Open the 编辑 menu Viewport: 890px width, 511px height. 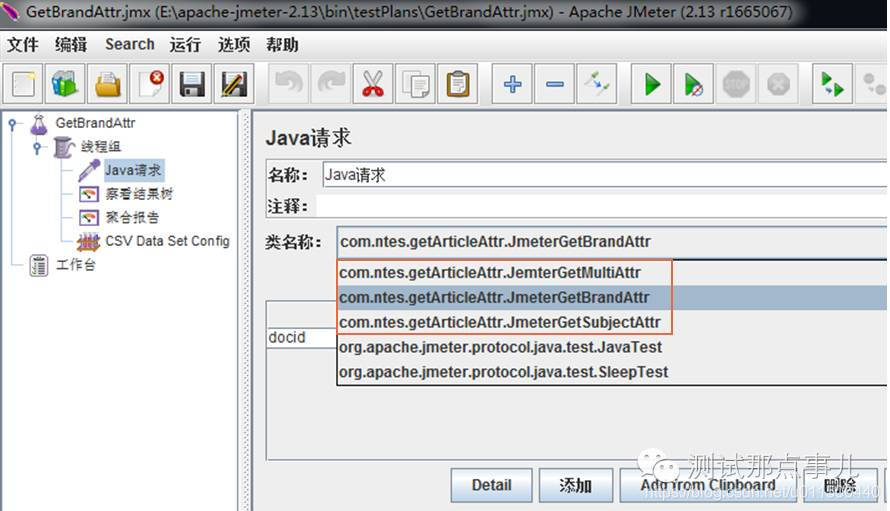(71, 44)
